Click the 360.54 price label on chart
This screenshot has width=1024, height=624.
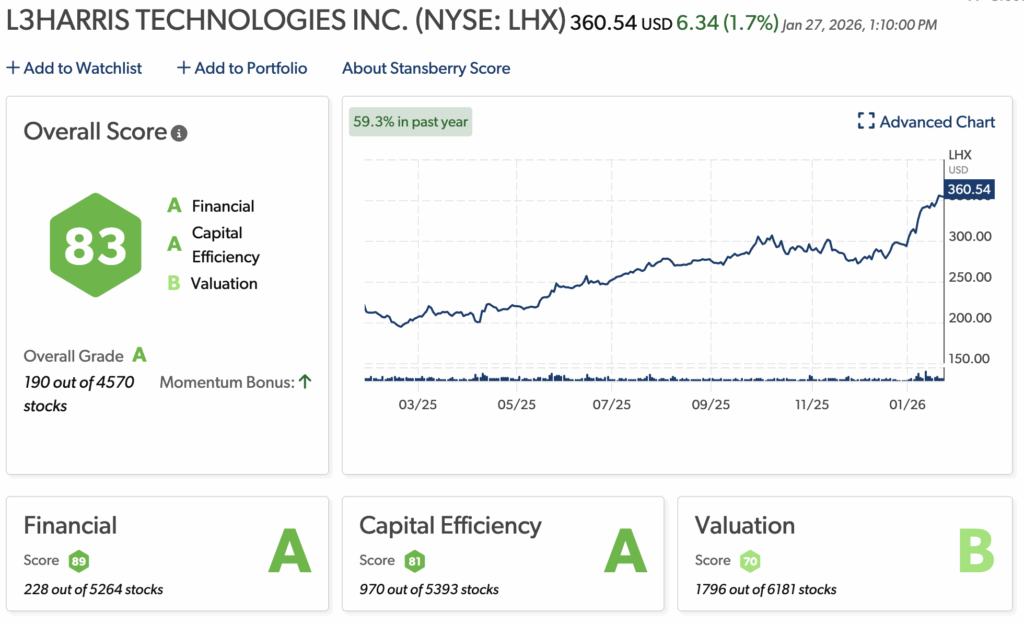(968, 189)
